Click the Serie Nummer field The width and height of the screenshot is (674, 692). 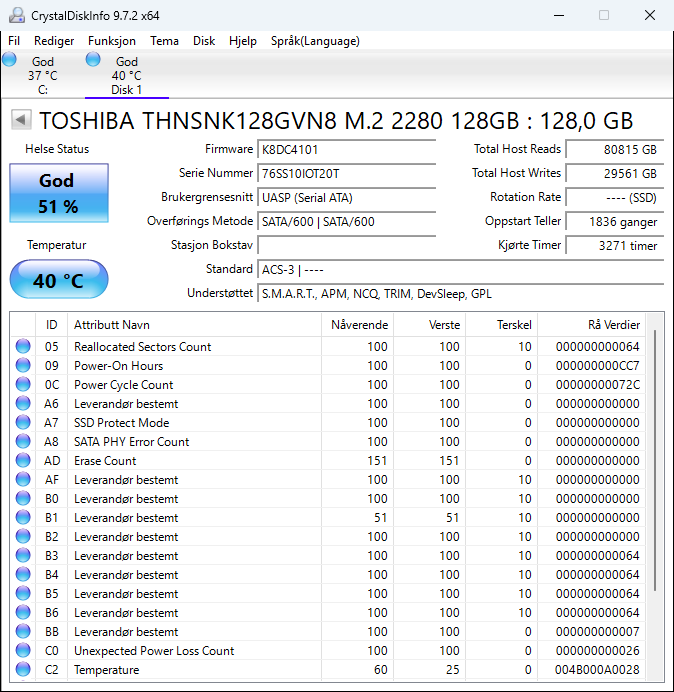pos(346,173)
